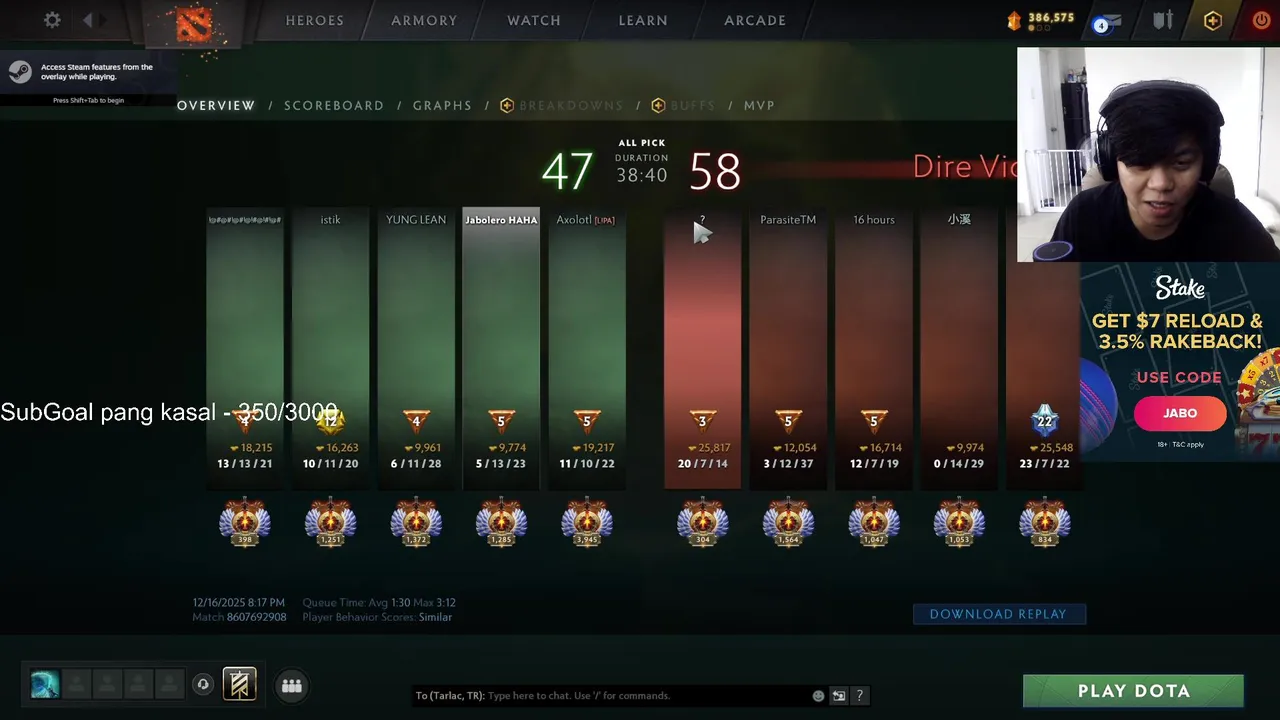
Task: Switch to the Scoreboard tab
Action: [334, 105]
